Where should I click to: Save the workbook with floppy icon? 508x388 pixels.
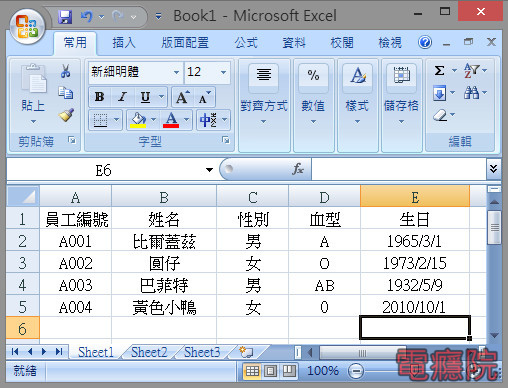coord(65,17)
